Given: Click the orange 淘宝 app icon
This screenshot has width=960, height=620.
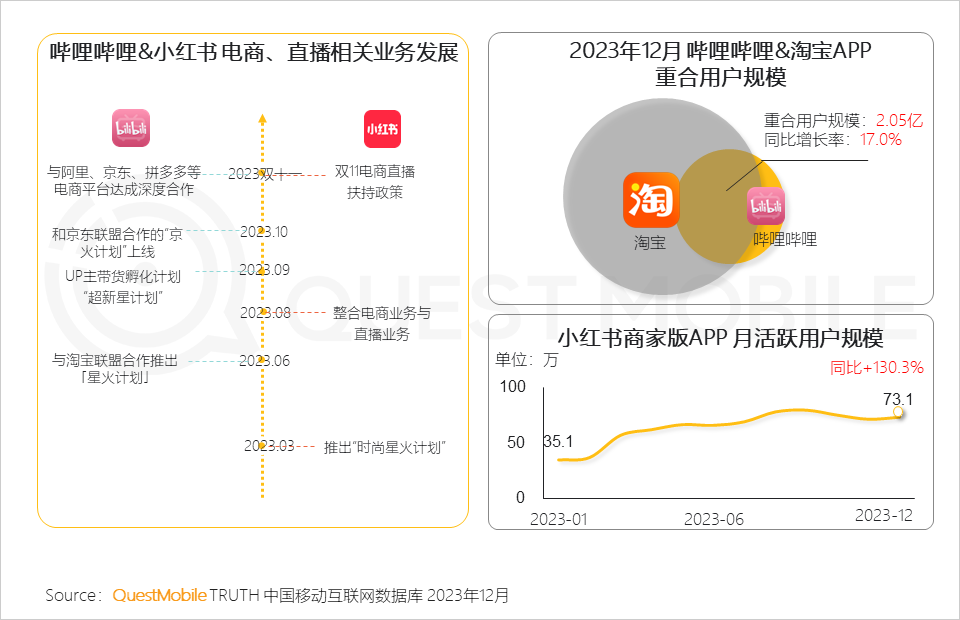Looking at the screenshot, I should coord(651,200).
